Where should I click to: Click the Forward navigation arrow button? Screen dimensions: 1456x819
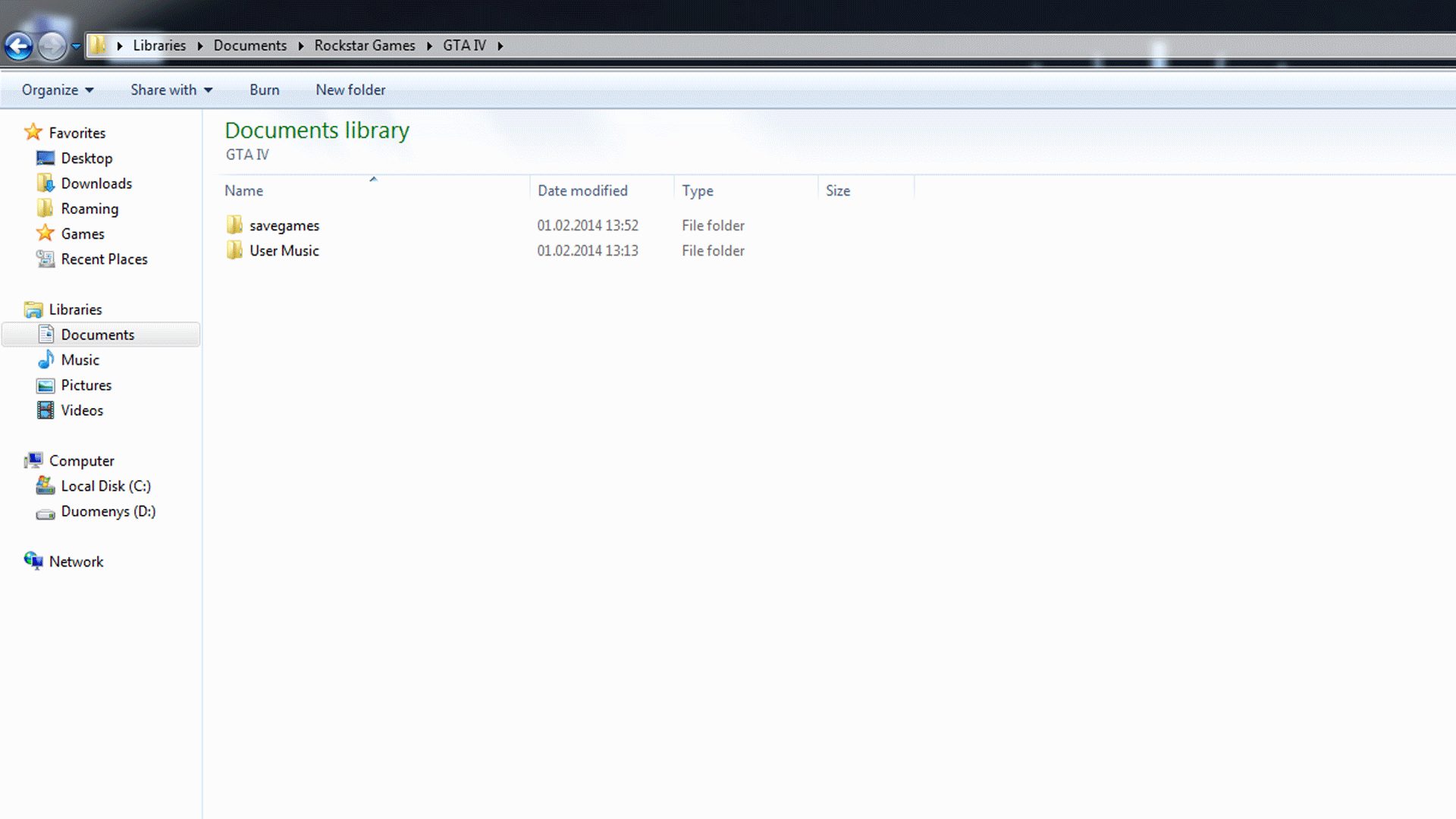[x=52, y=46]
